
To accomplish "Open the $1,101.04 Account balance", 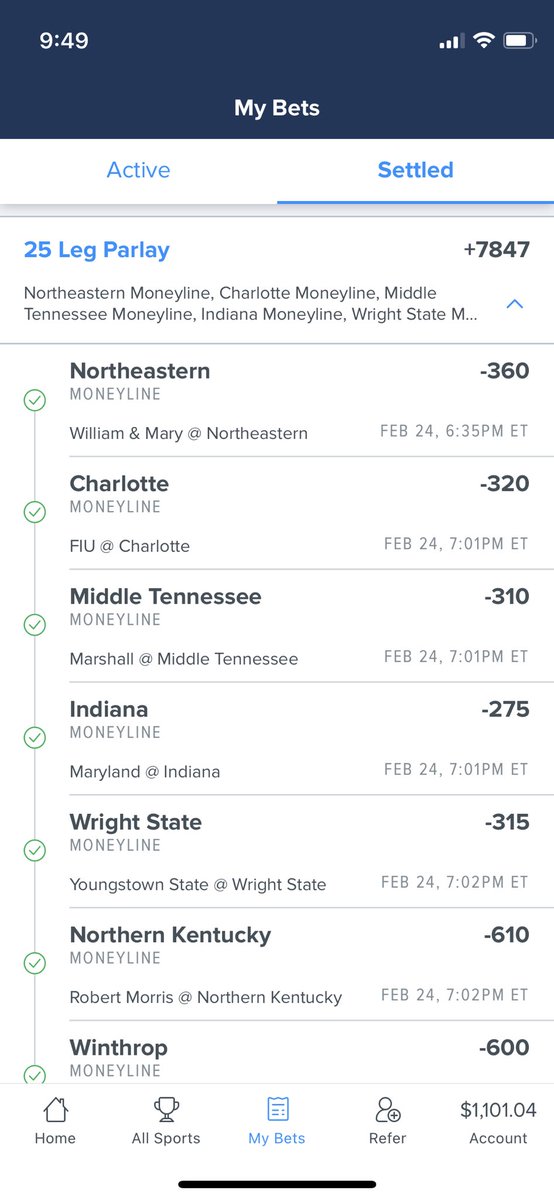I will coord(498,1123).
